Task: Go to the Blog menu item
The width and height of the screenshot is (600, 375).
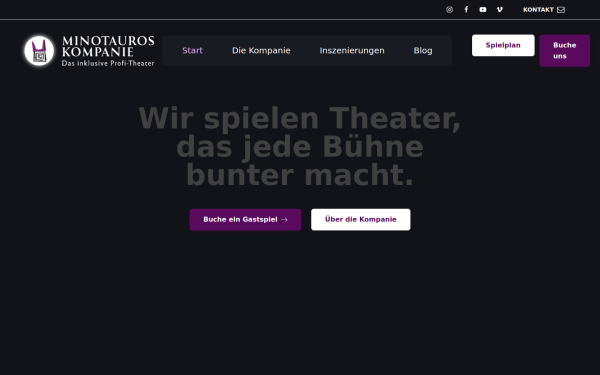Action: pyautogui.click(x=423, y=51)
